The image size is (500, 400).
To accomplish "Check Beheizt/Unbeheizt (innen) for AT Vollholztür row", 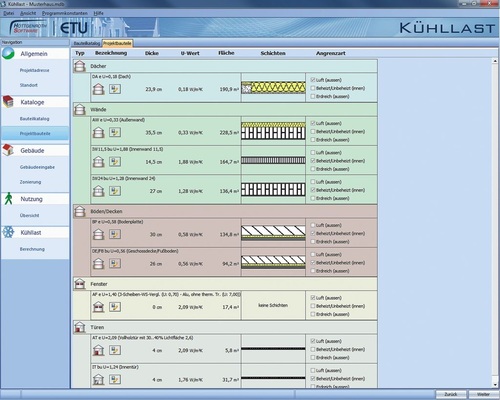I will 313,349.
